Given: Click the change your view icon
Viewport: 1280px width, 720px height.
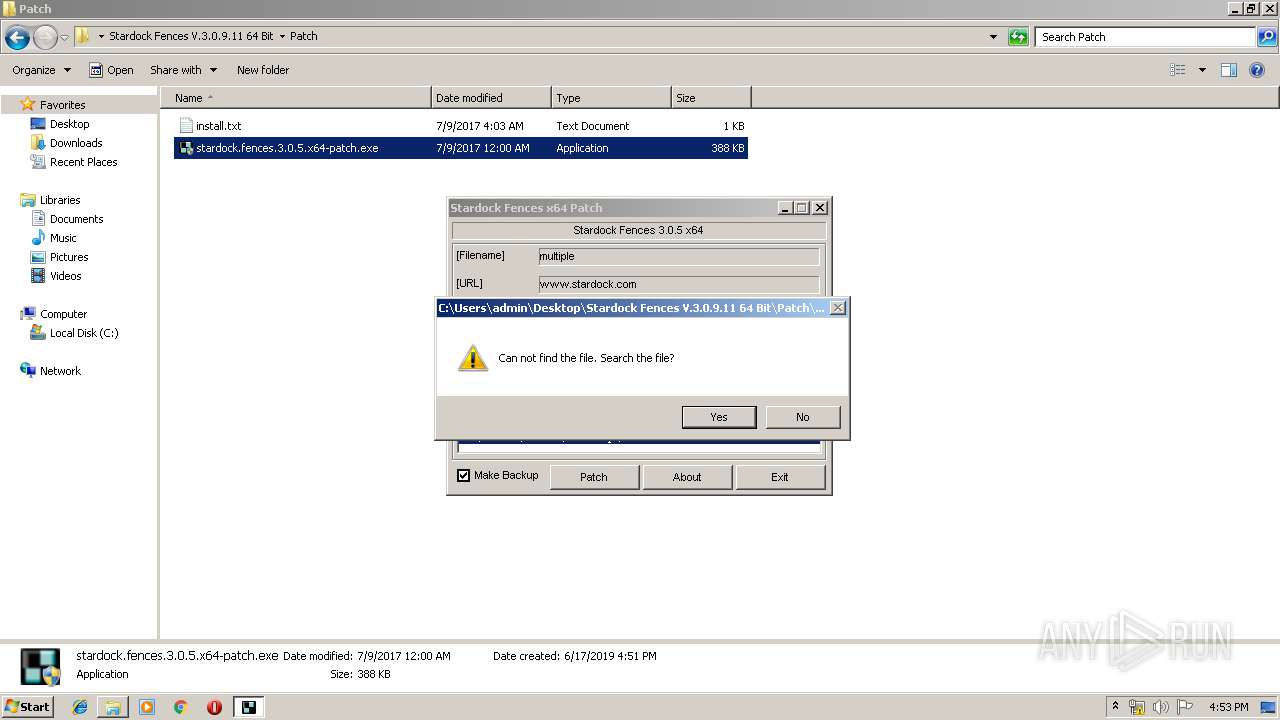Looking at the screenshot, I should pyautogui.click(x=1178, y=70).
